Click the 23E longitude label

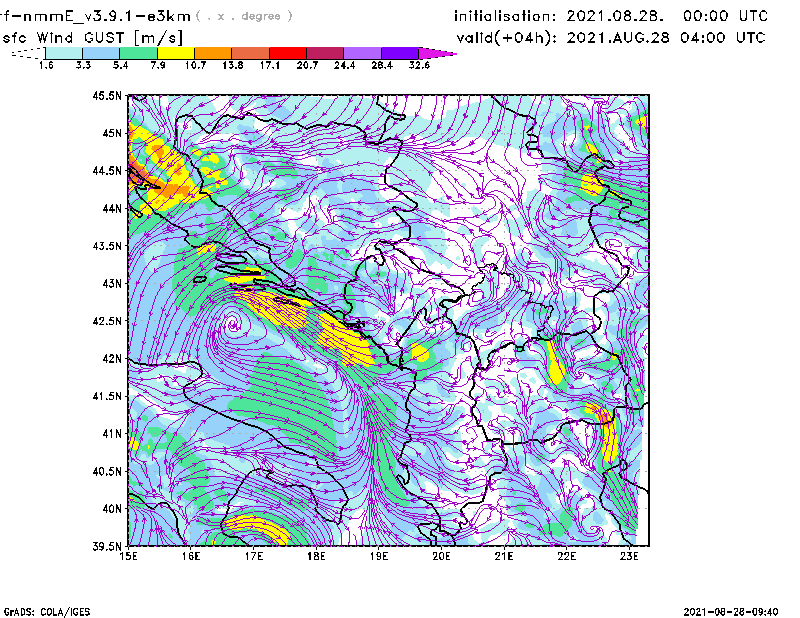pos(629,556)
